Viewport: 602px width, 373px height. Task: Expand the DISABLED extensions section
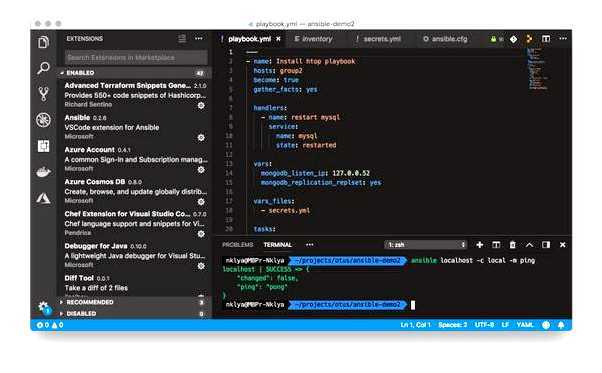pyautogui.click(x=134, y=314)
